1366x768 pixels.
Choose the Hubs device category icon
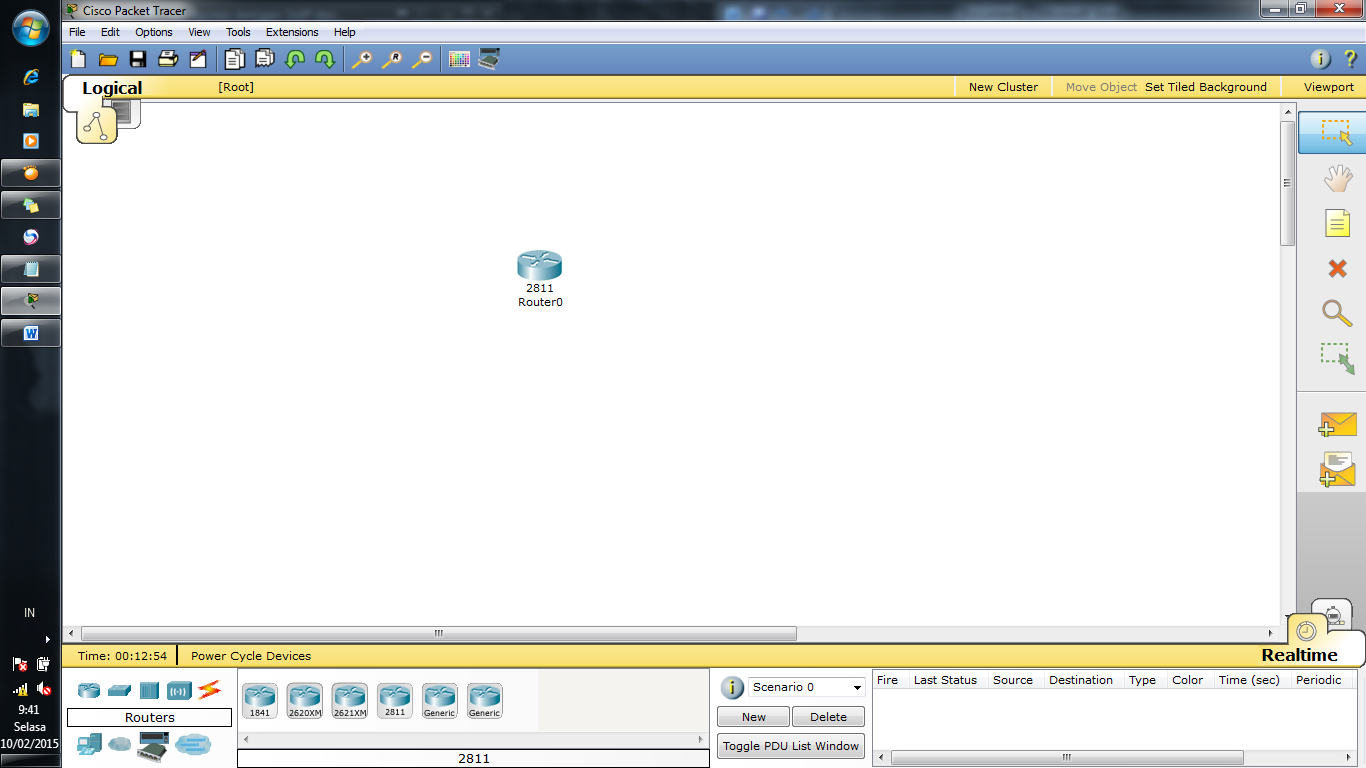coord(150,690)
